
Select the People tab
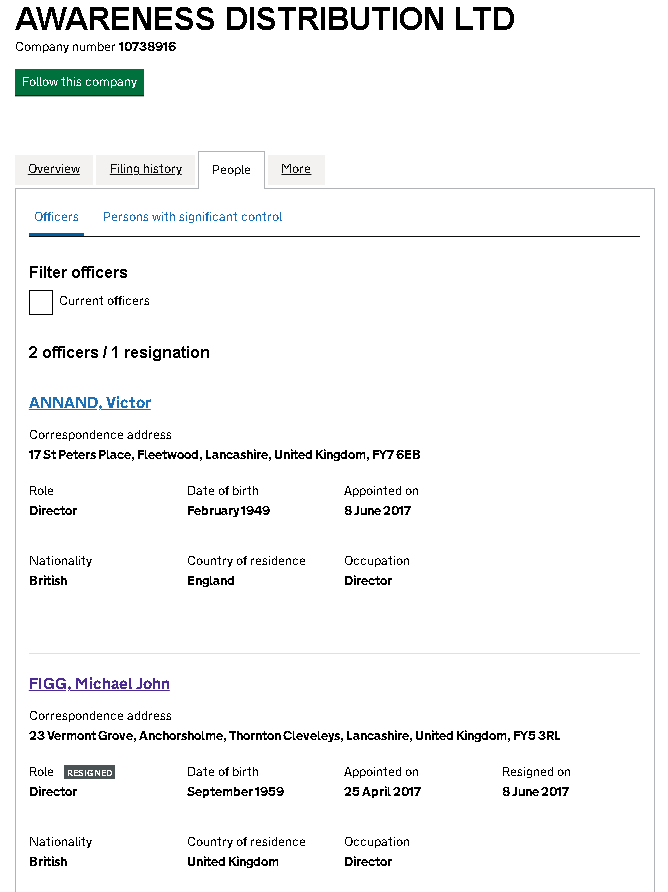tap(231, 170)
